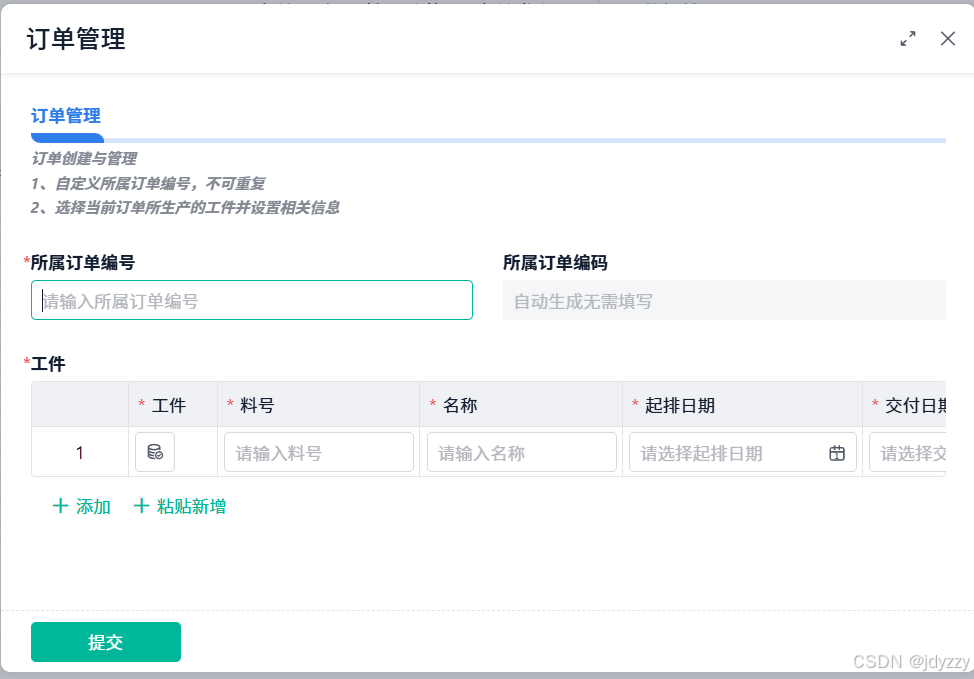Click the 料号 column header

pyautogui.click(x=318, y=405)
